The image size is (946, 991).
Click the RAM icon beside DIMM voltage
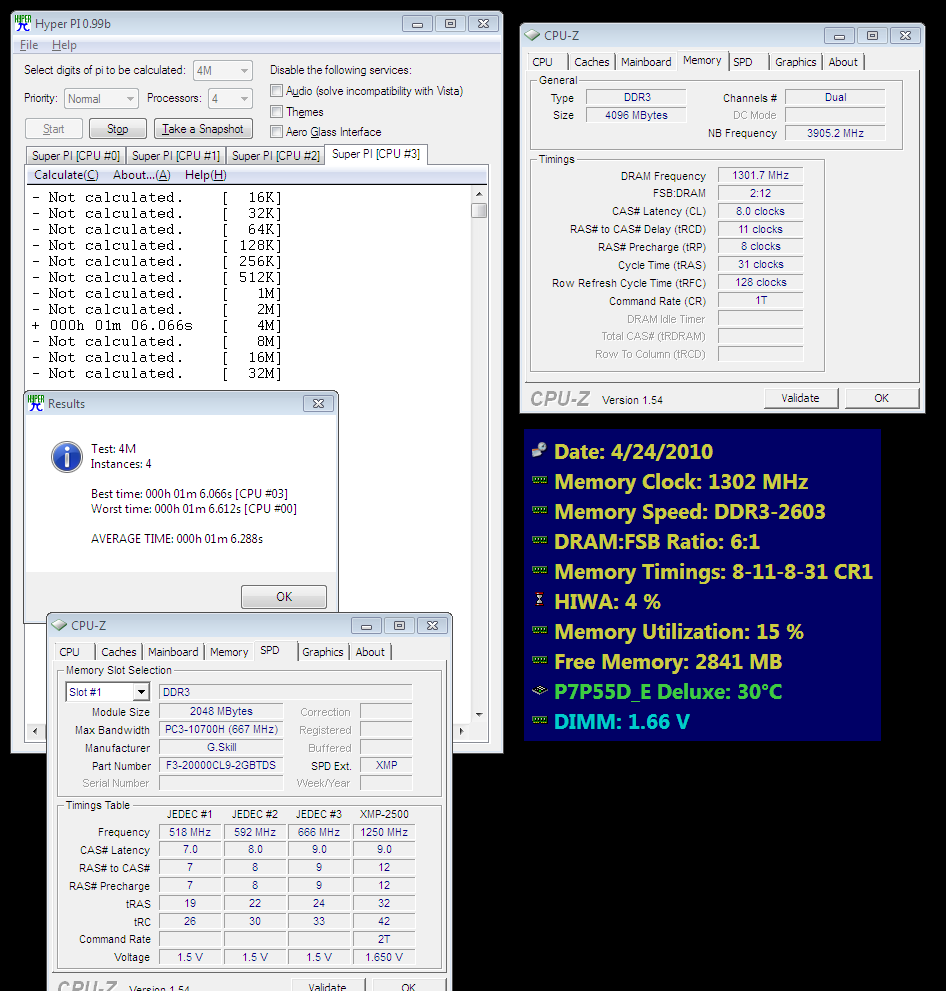pyautogui.click(x=539, y=720)
